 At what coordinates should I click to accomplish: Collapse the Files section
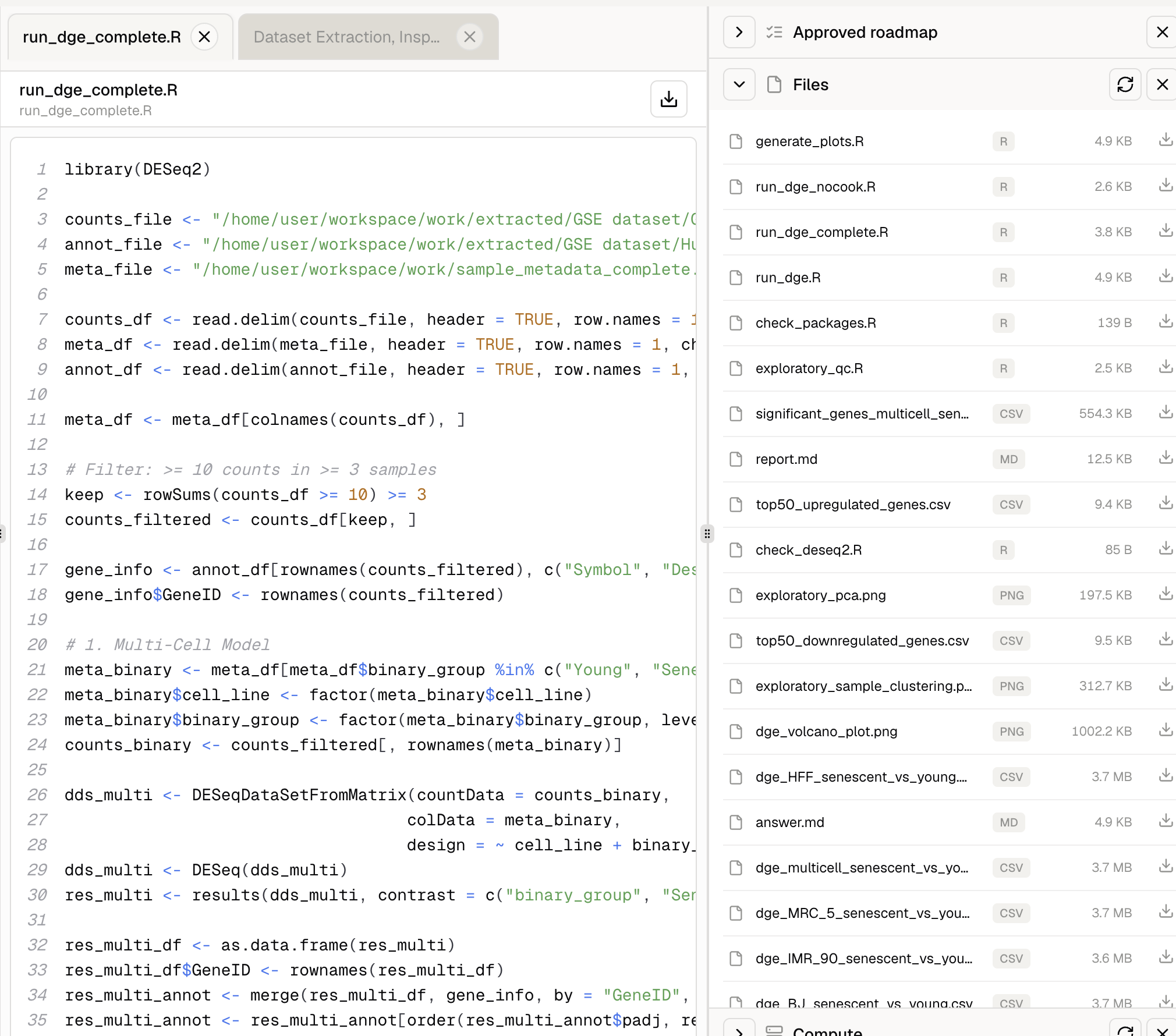pyautogui.click(x=739, y=84)
